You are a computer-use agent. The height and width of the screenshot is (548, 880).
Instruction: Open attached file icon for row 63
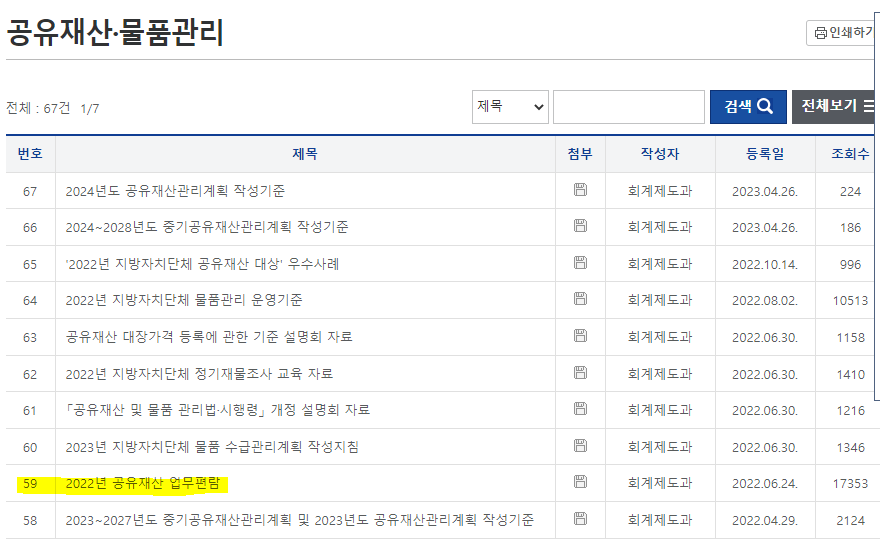pos(580,336)
